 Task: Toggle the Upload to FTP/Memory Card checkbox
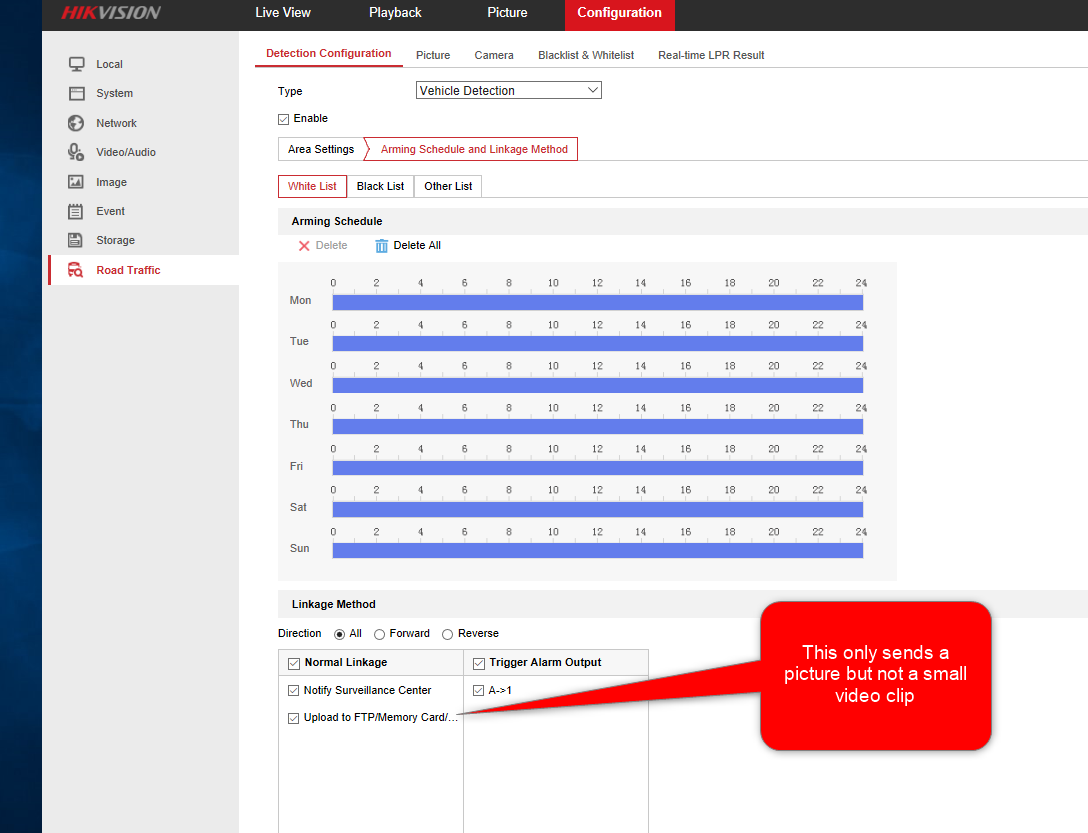click(x=293, y=718)
